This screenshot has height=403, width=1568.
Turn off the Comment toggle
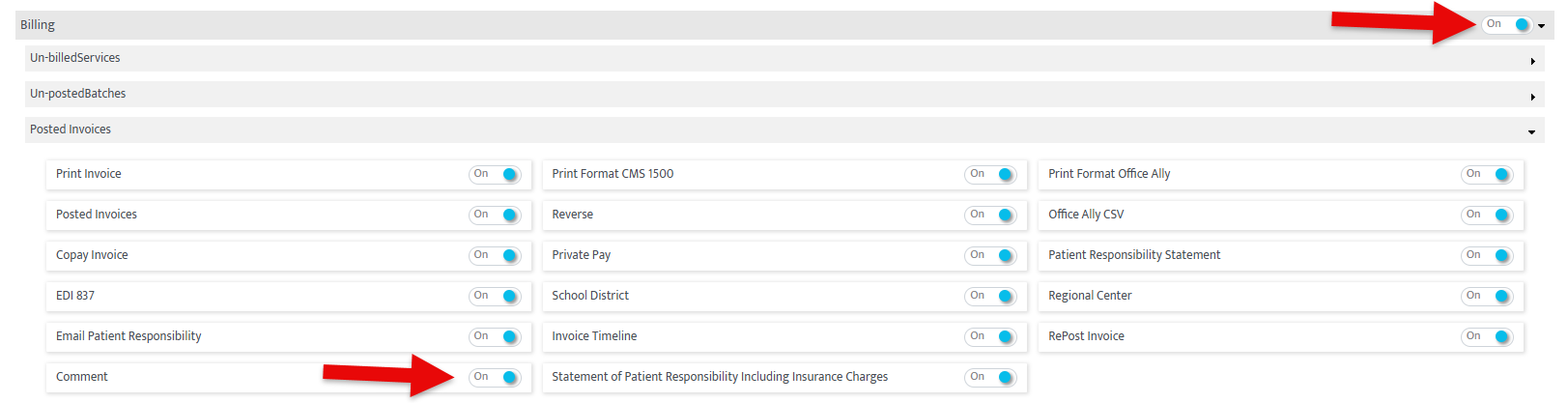pyautogui.click(x=496, y=378)
